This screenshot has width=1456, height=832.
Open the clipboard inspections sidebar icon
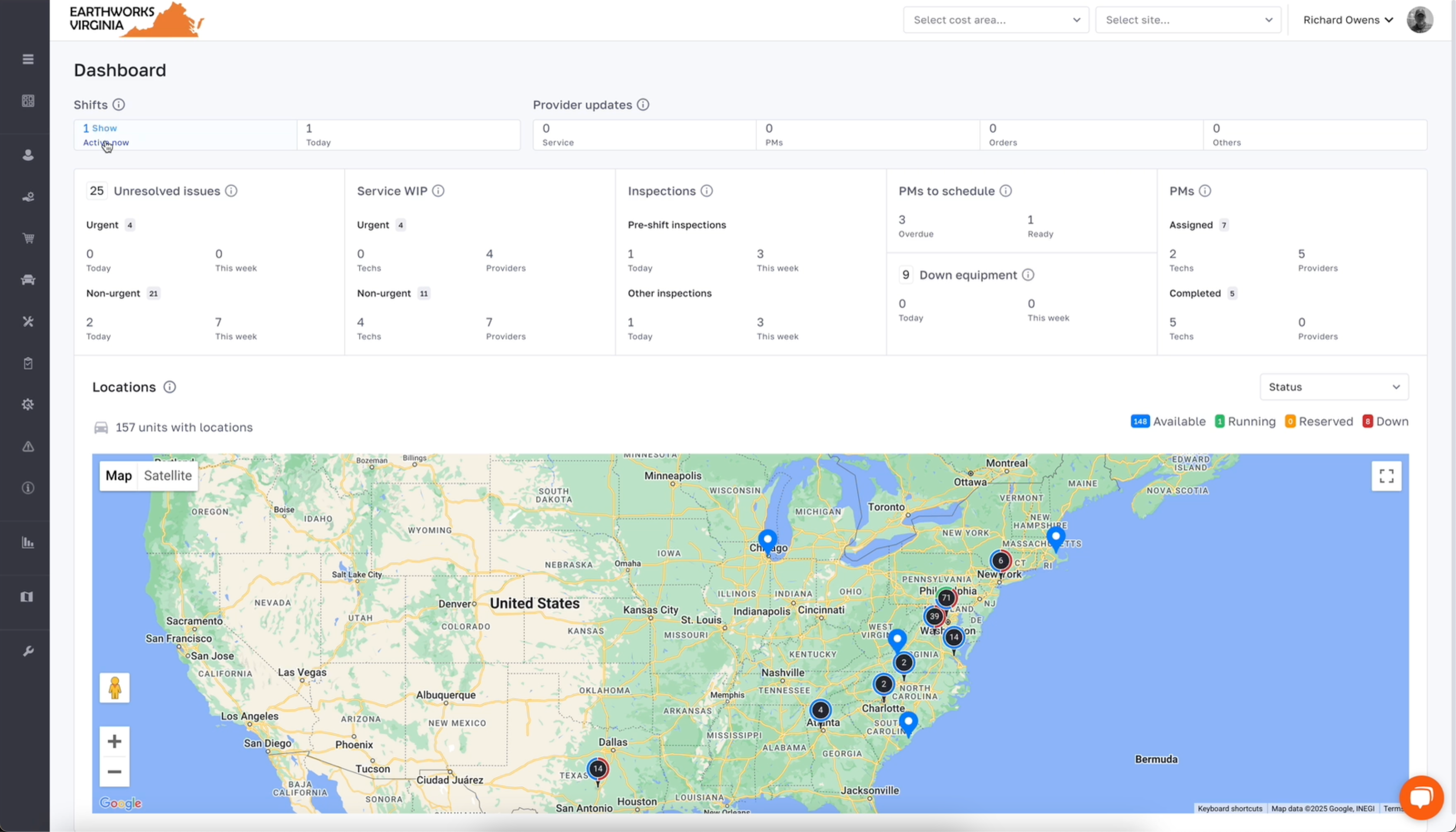coord(27,364)
